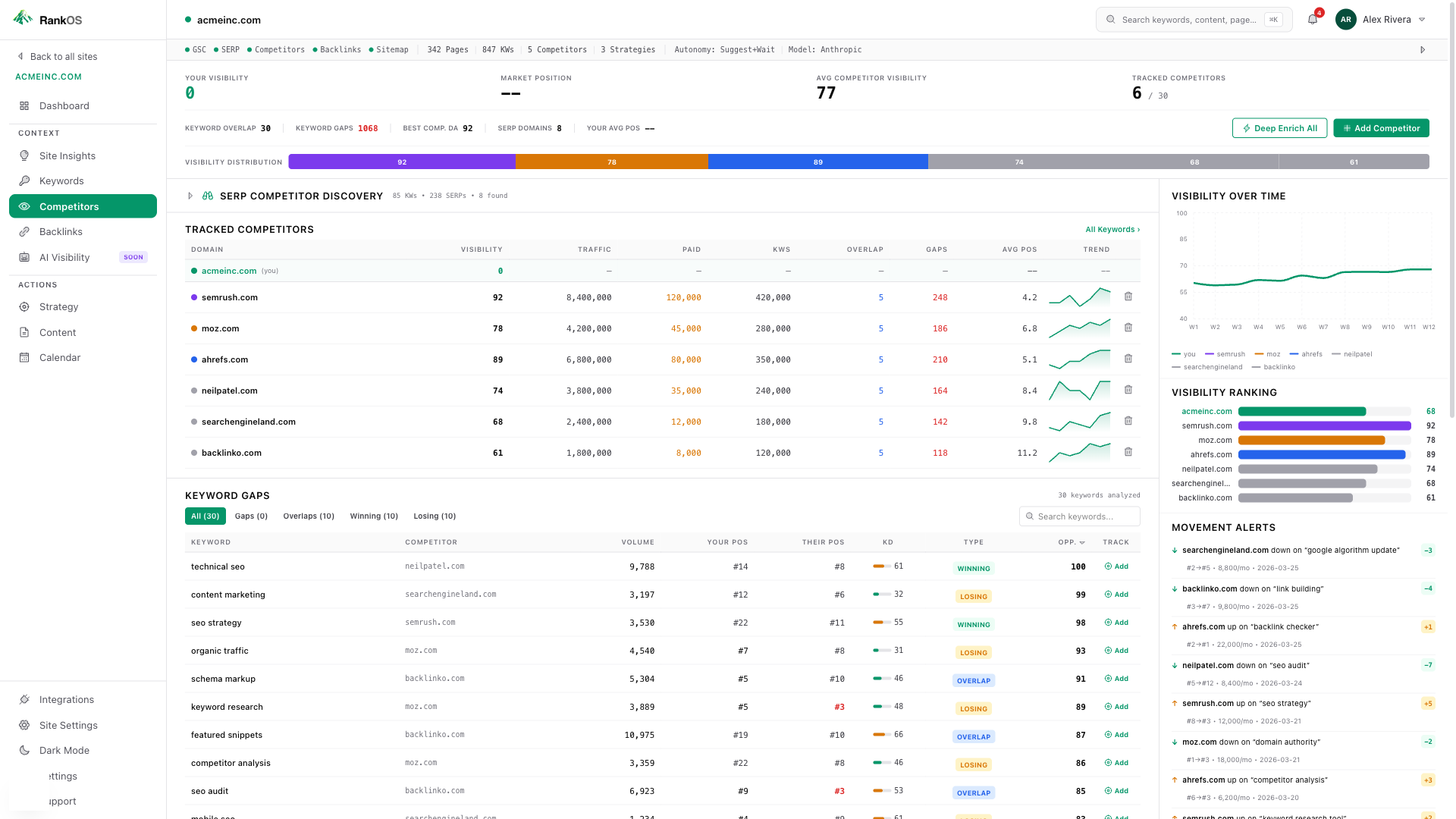The height and width of the screenshot is (819, 1456).
Task: Select Site Insights in the Context section
Action: (67, 155)
